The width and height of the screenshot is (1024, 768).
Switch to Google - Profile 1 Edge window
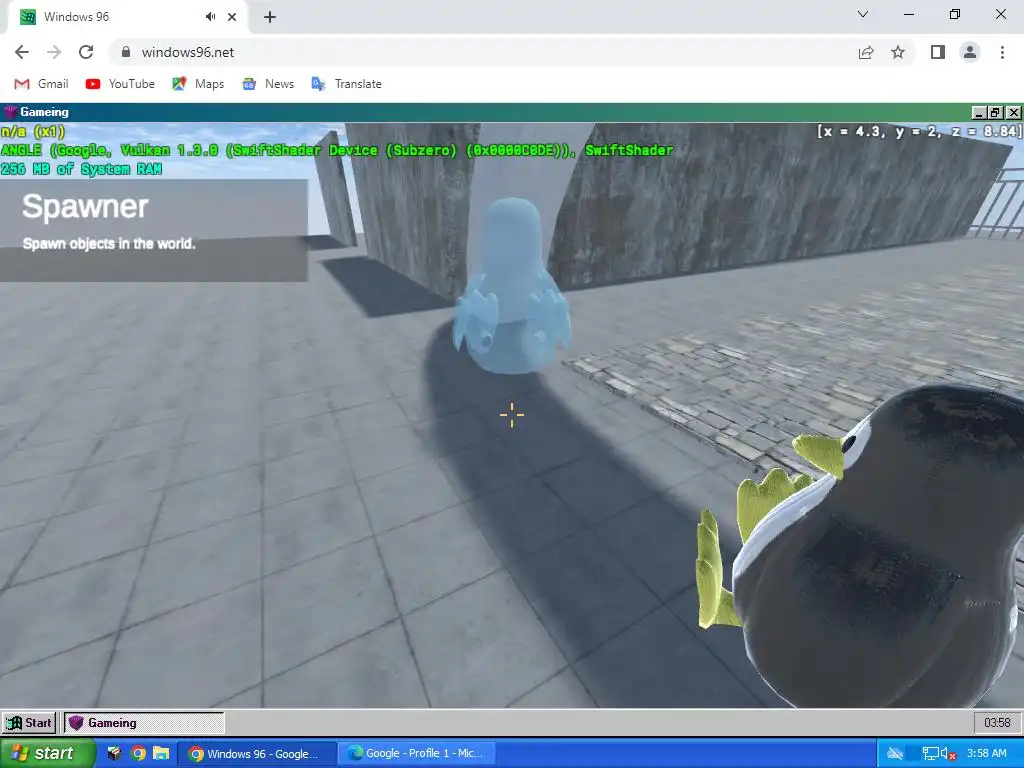(x=417, y=754)
